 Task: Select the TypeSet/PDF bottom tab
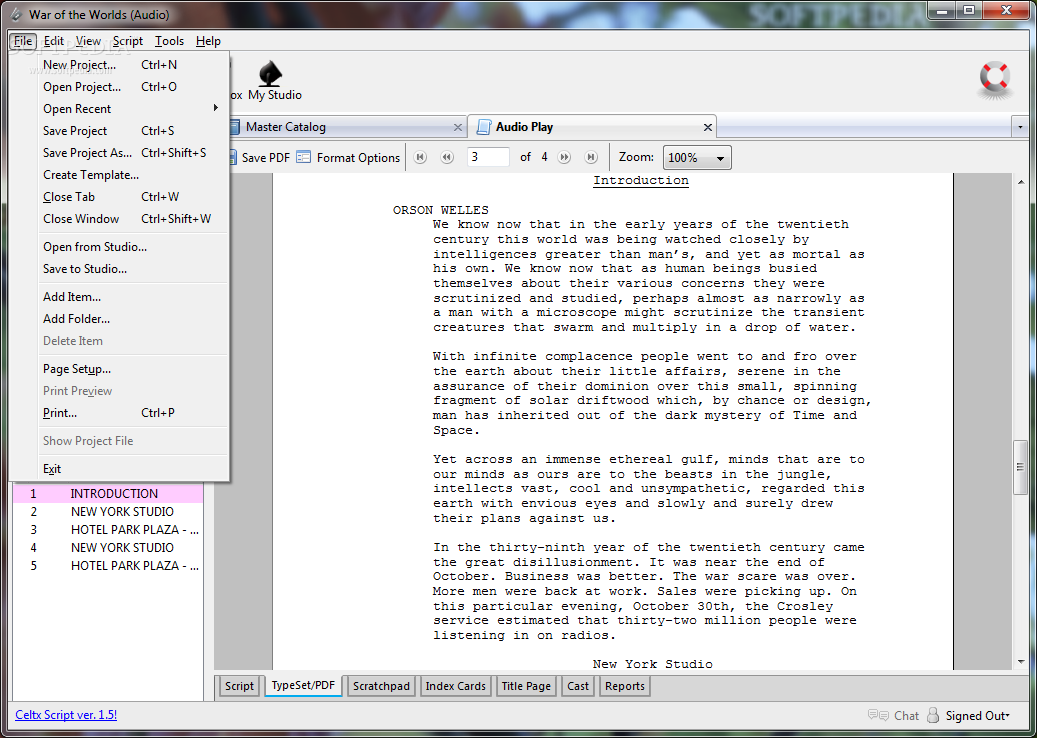click(x=304, y=685)
